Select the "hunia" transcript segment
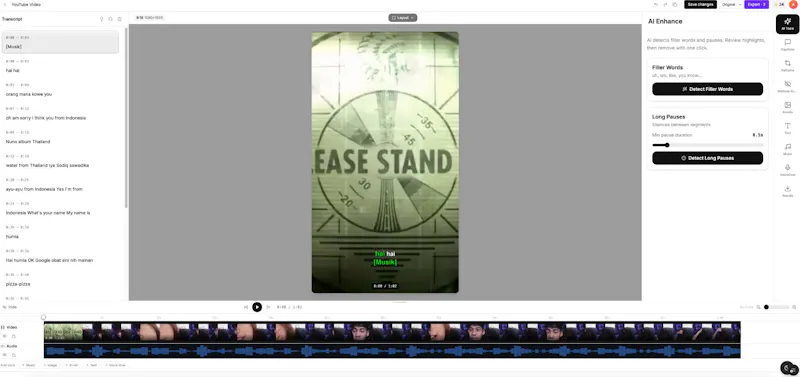The height and width of the screenshot is (377, 800). (60, 232)
